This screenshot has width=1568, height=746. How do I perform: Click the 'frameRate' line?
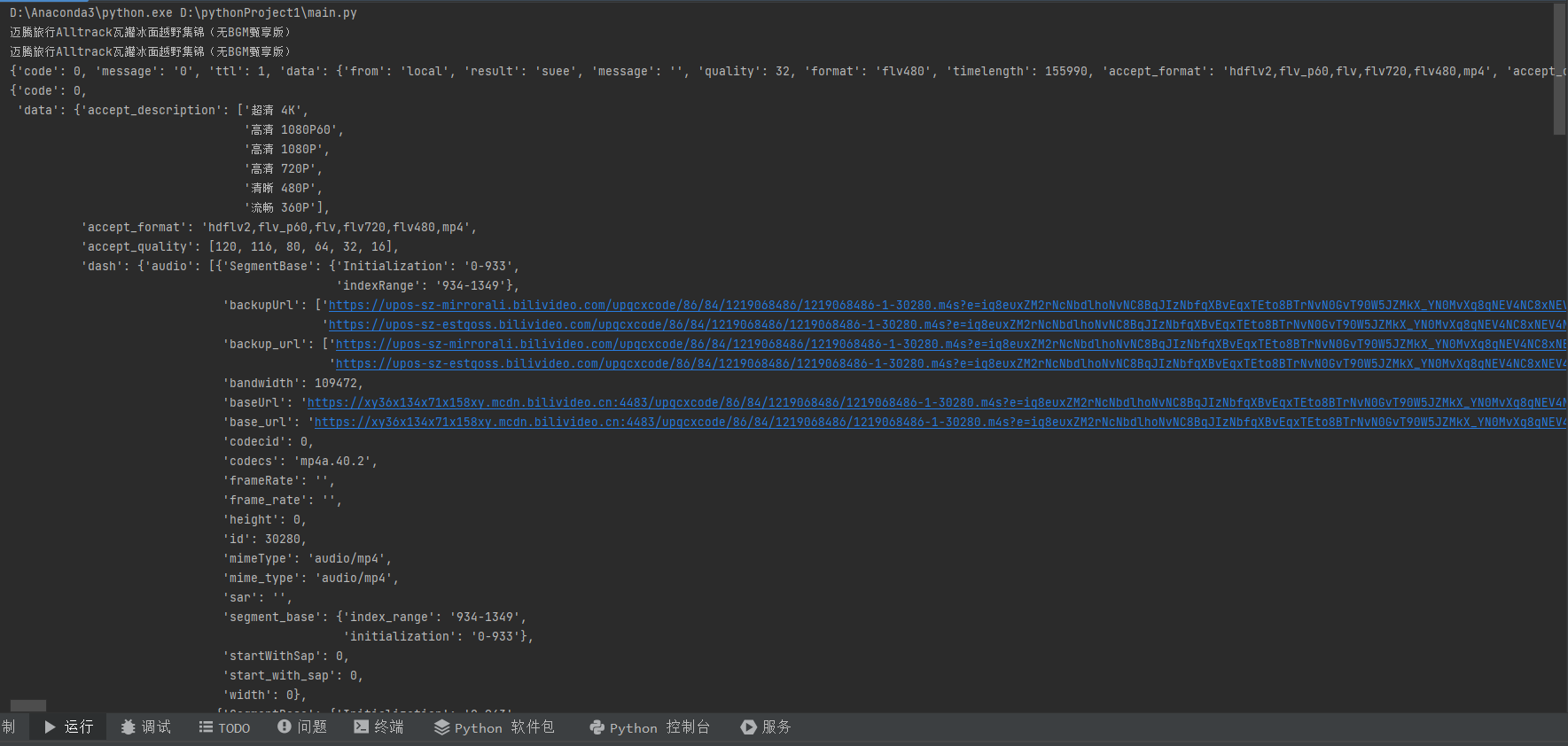pyautogui.click(x=278, y=481)
